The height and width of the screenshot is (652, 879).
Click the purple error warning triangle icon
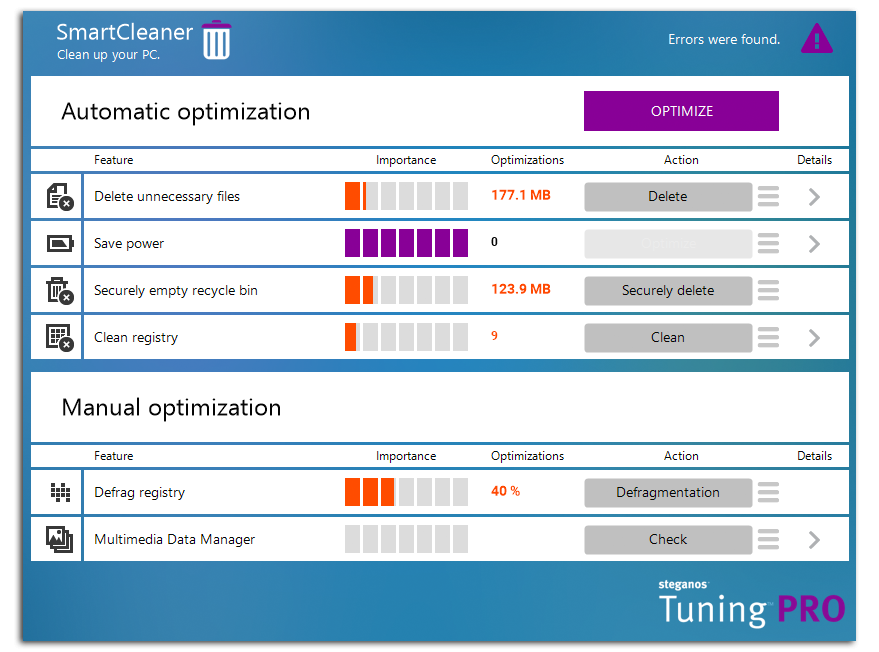[816, 38]
